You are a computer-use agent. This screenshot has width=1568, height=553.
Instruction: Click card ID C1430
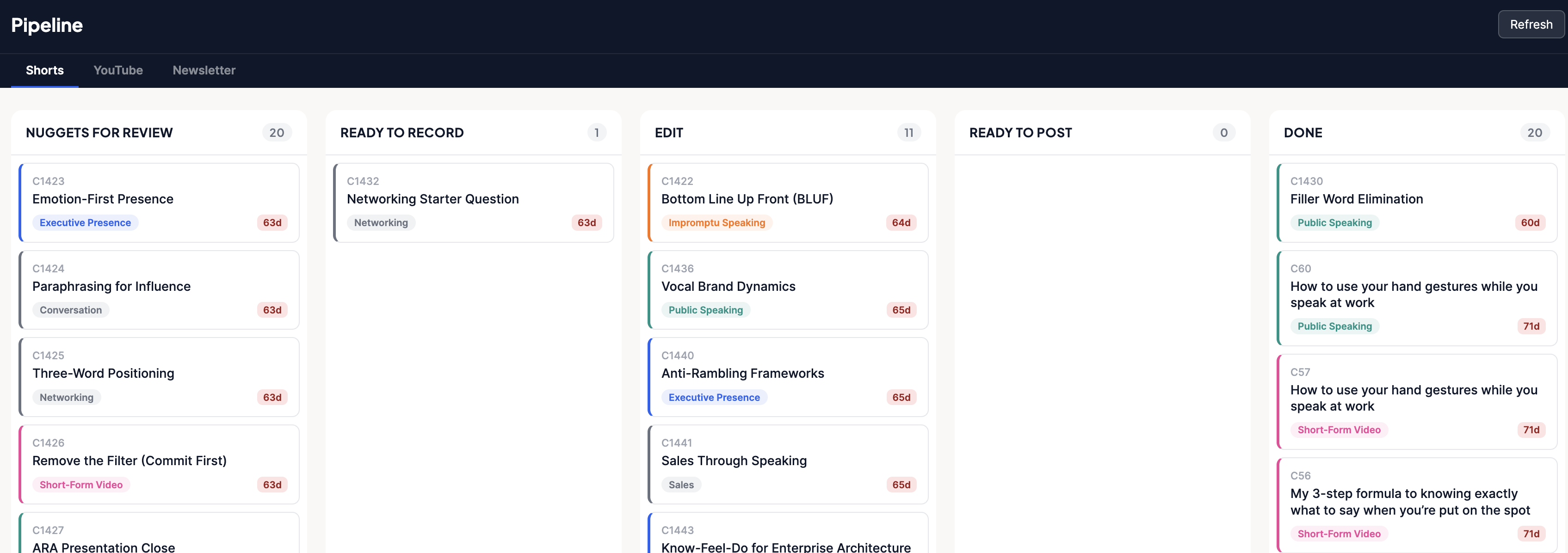click(x=1306, y=181)
